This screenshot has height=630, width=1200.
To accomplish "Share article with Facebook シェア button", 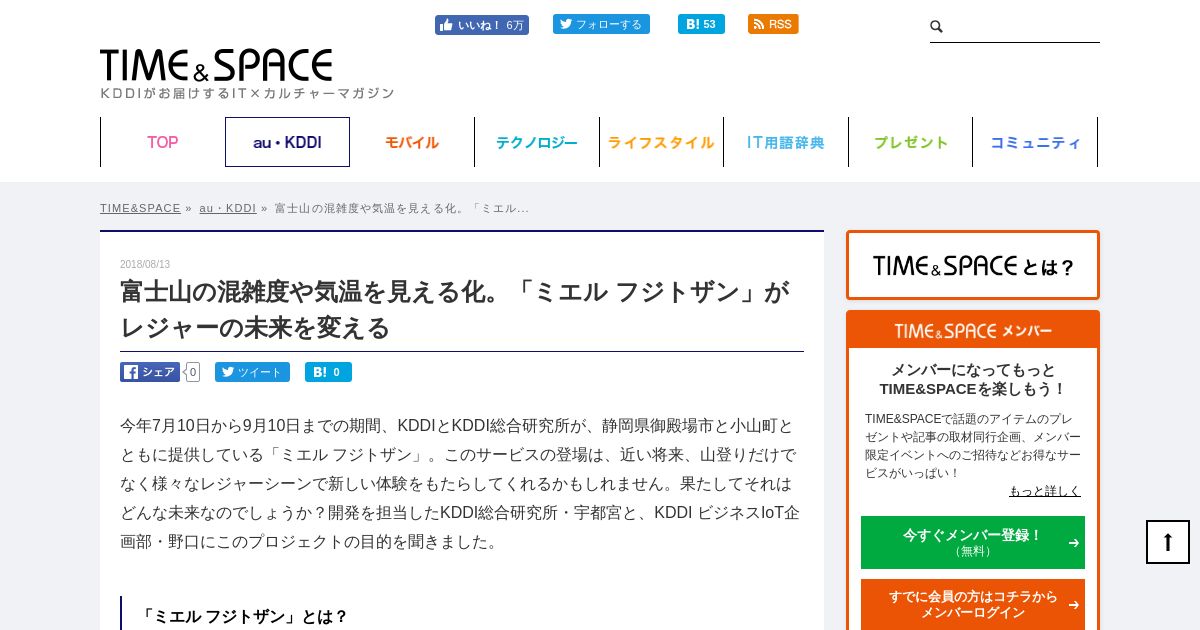I will pyautogui.click(x=150, y=372).
